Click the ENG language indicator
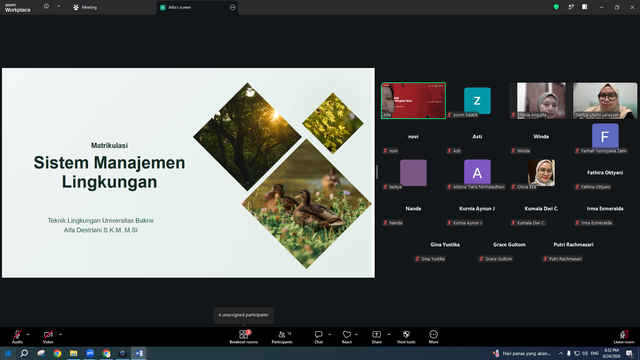Screen dimensions: 640x360 coord(595,353)
